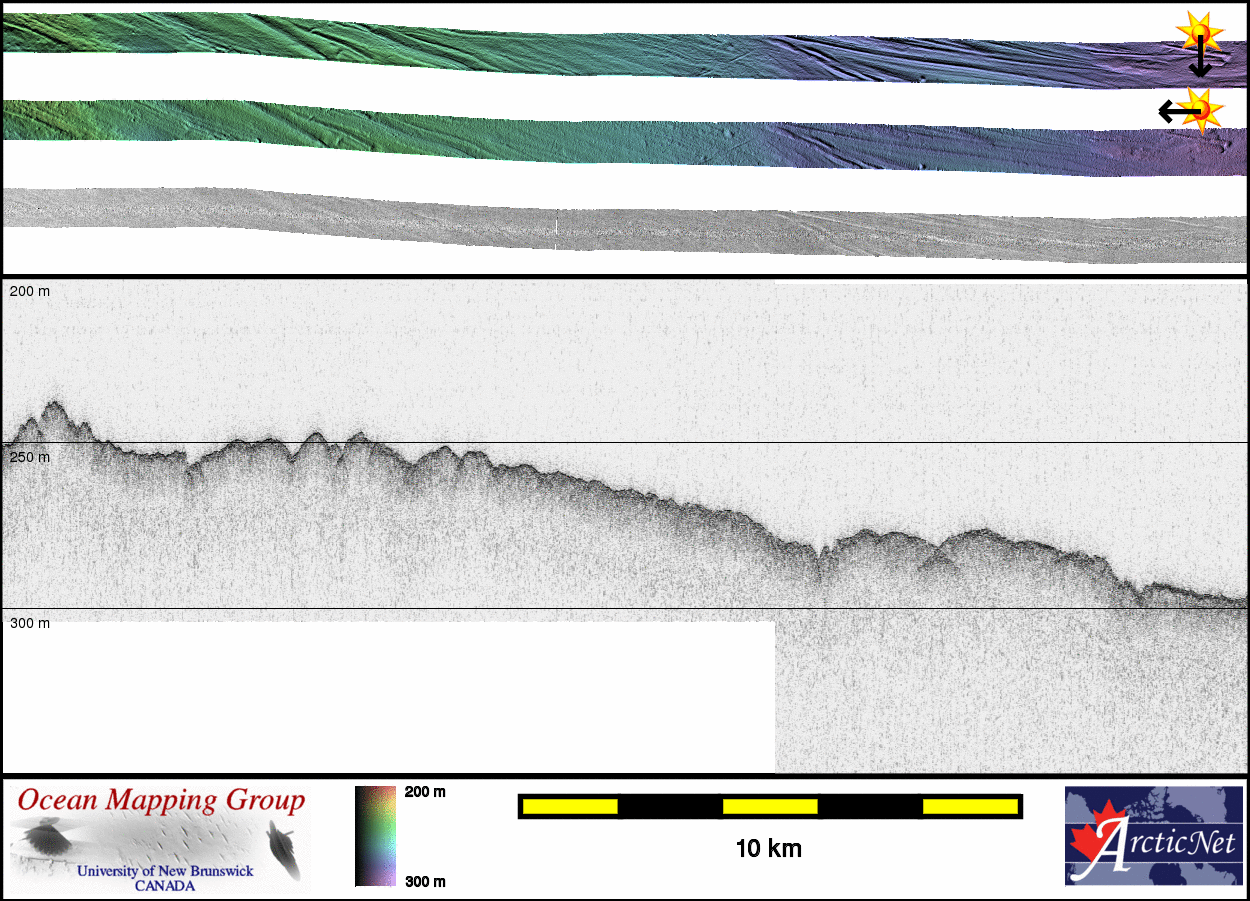Screen dimensions: 1250x901
Task: Click the black left-pointing arrow
Action: tap(1172, 110)
